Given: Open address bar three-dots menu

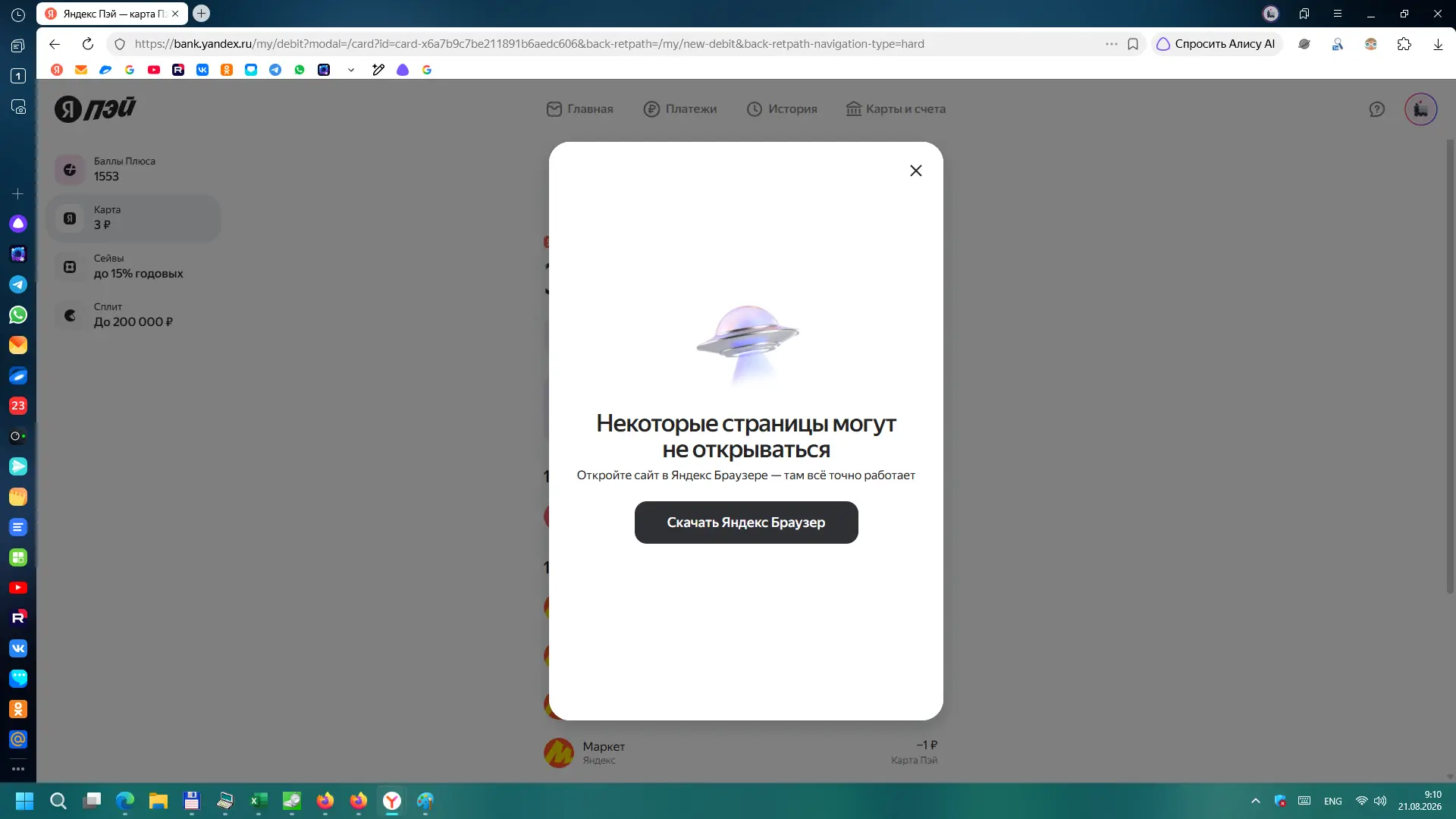Looking at the screenshot, I should [x=1112, y=44].
